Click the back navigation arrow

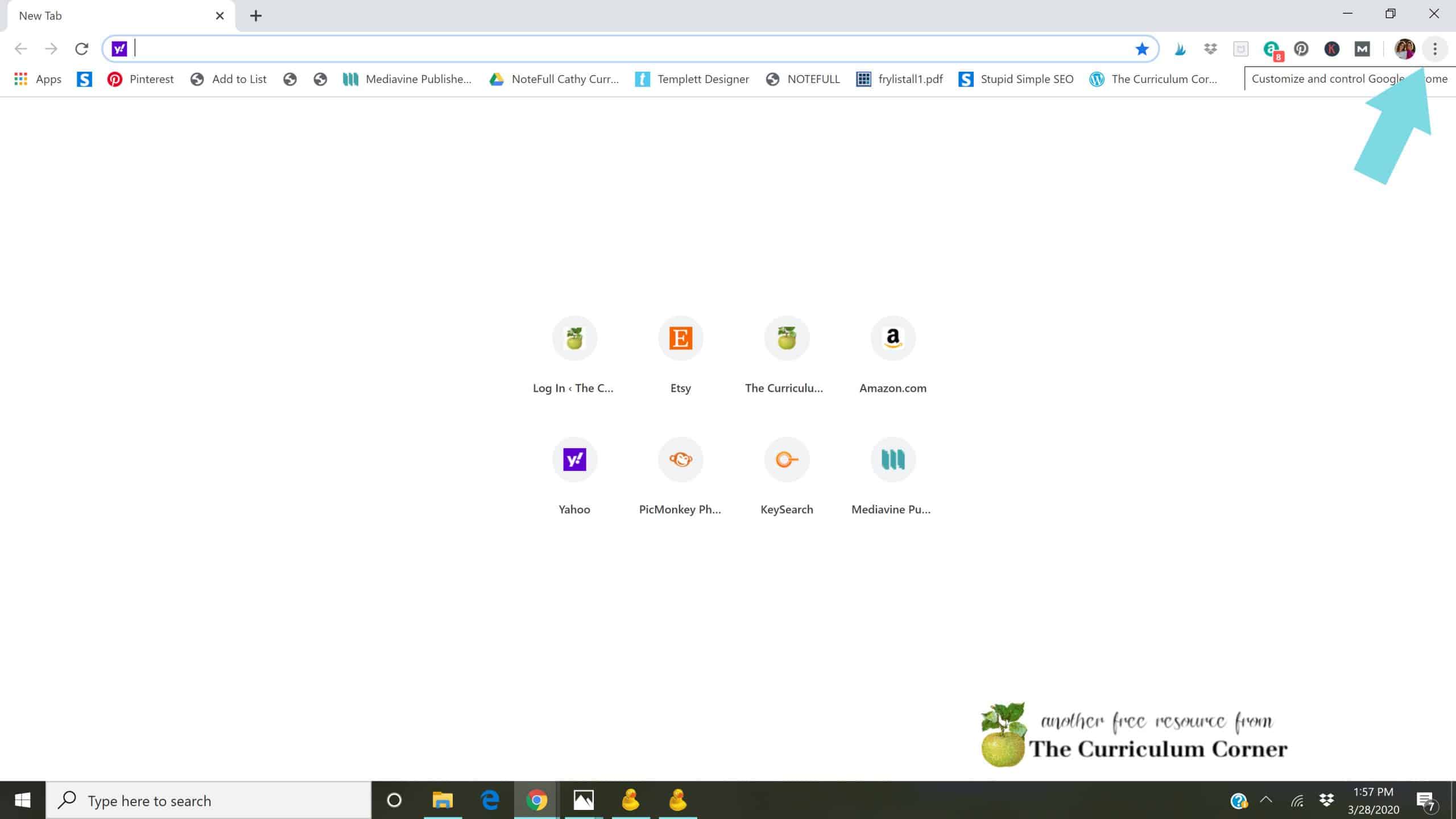pyautogui.click(x=20, y=49)
